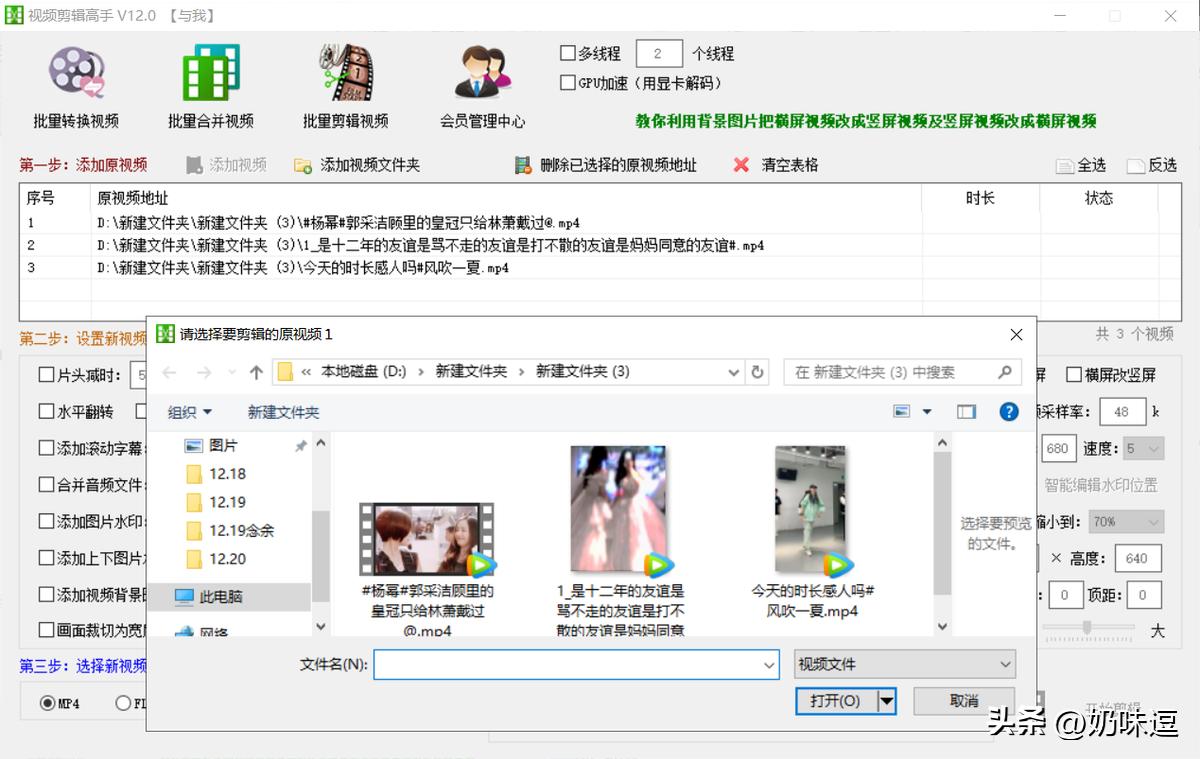Open 会员管理中心 user icon
The width and height of the screenshot is (1200, 759).
click(482, 75)
